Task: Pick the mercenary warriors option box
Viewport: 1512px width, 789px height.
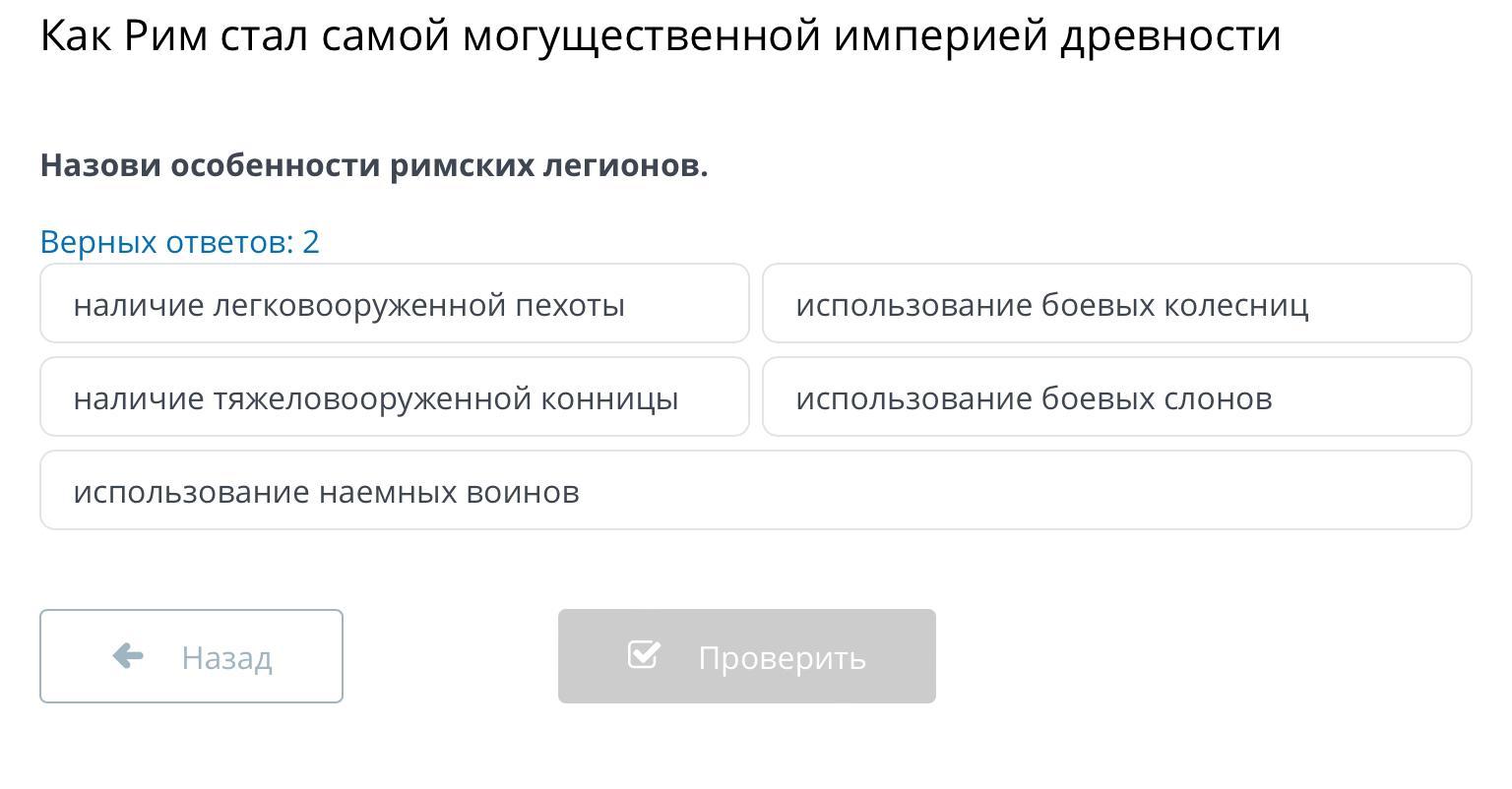Action: (756, 490)
